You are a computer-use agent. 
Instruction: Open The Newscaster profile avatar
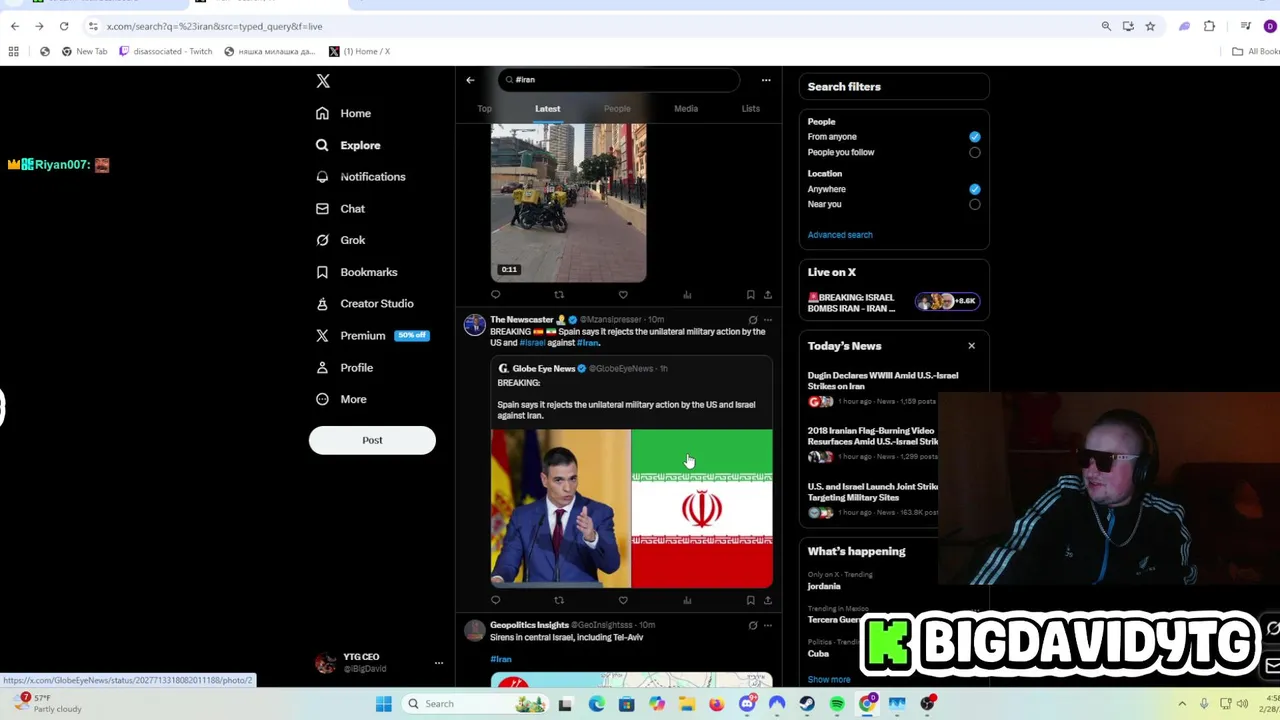pyautogui.click(x=474, y=325)
